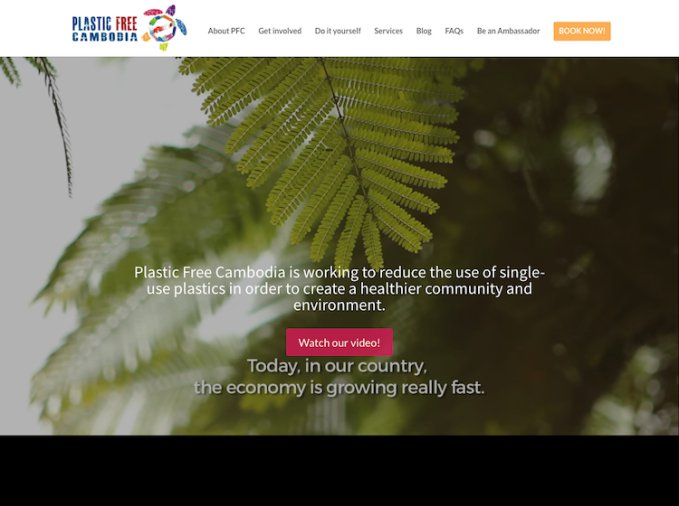Click the blue CAMBODIA word in the logo

pos(105,37)
